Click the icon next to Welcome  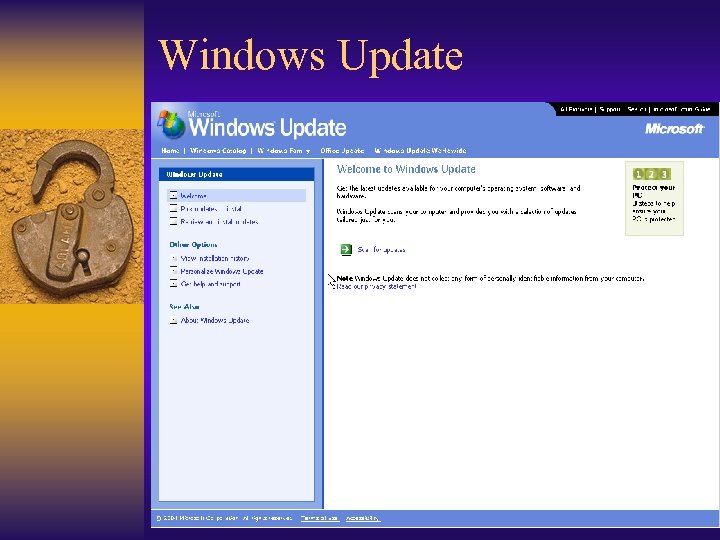pyautogui.click(x=173, y=195)
